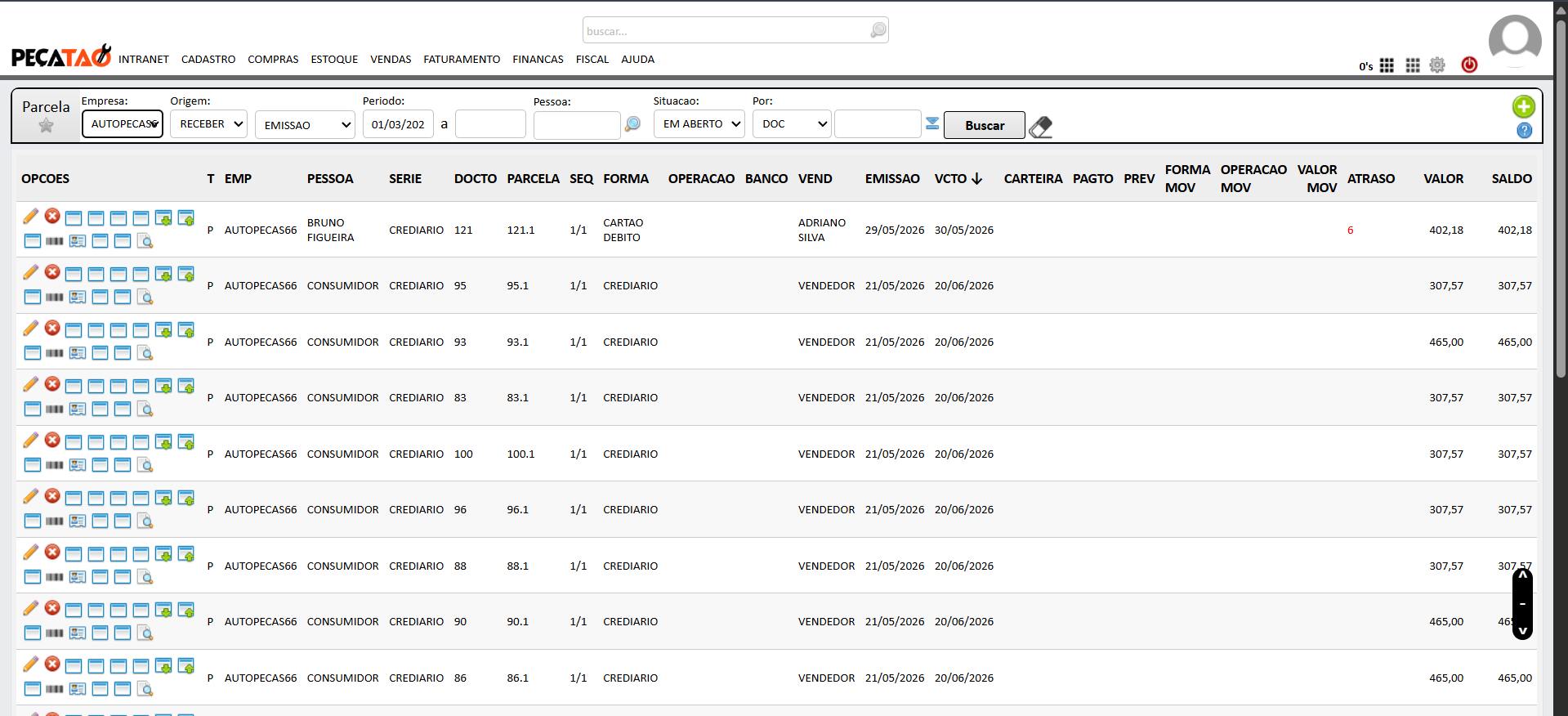Sort by SALDO column header
Screen dimensions: 1568x716
(1512, 179)
